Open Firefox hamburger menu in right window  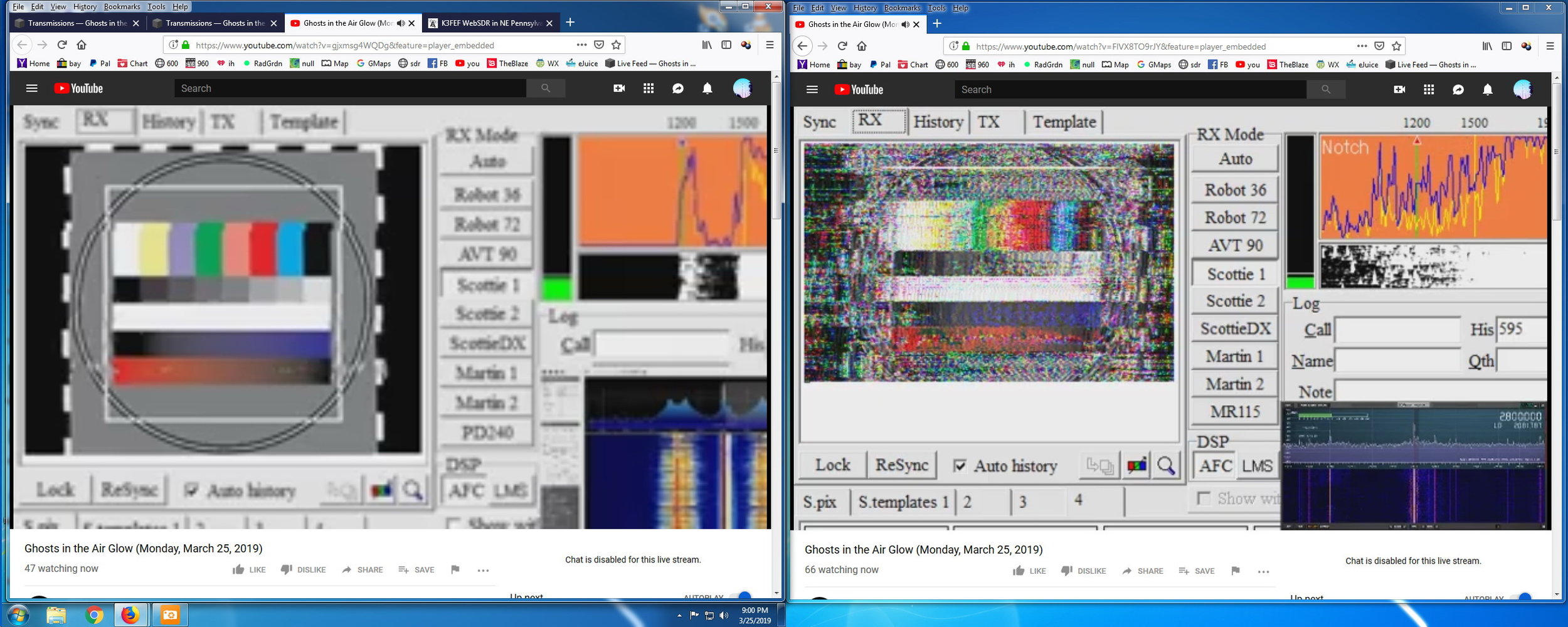(1550, 46)
